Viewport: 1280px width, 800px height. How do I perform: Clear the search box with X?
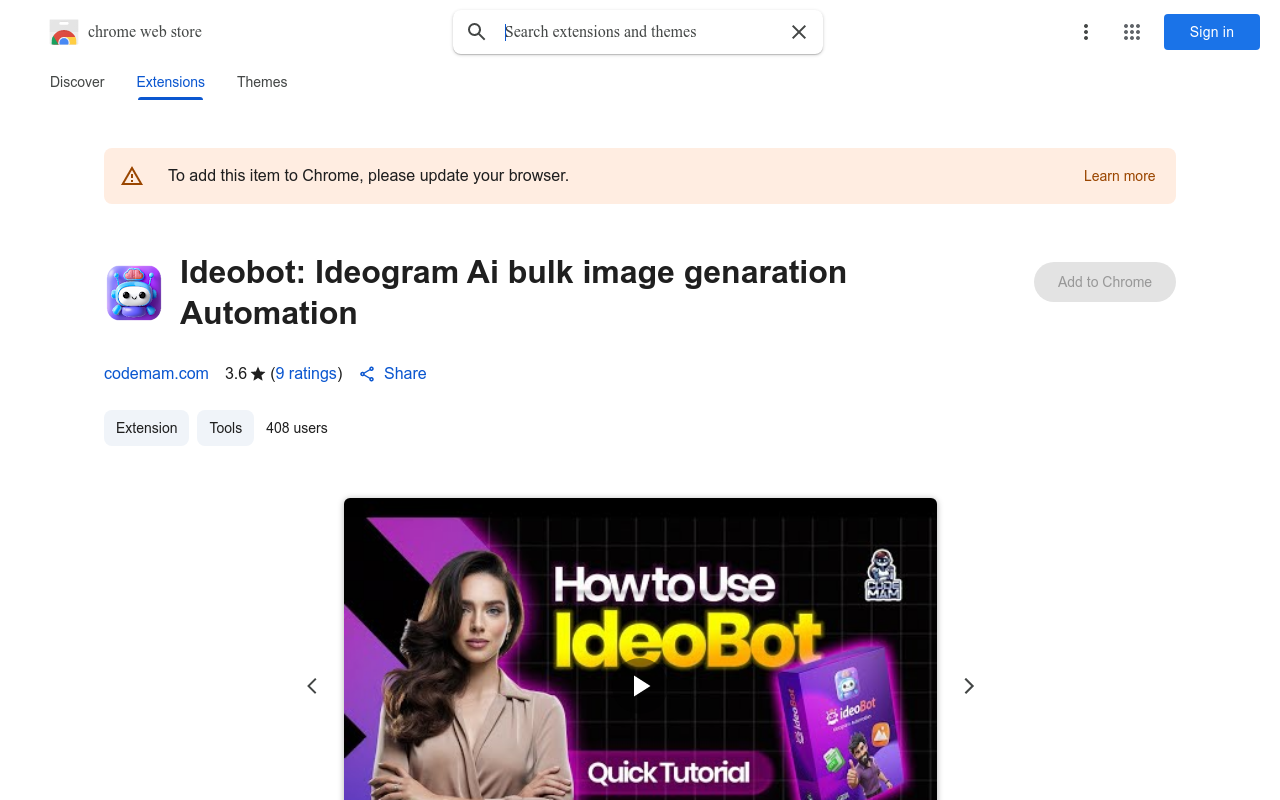coord(799,32)
